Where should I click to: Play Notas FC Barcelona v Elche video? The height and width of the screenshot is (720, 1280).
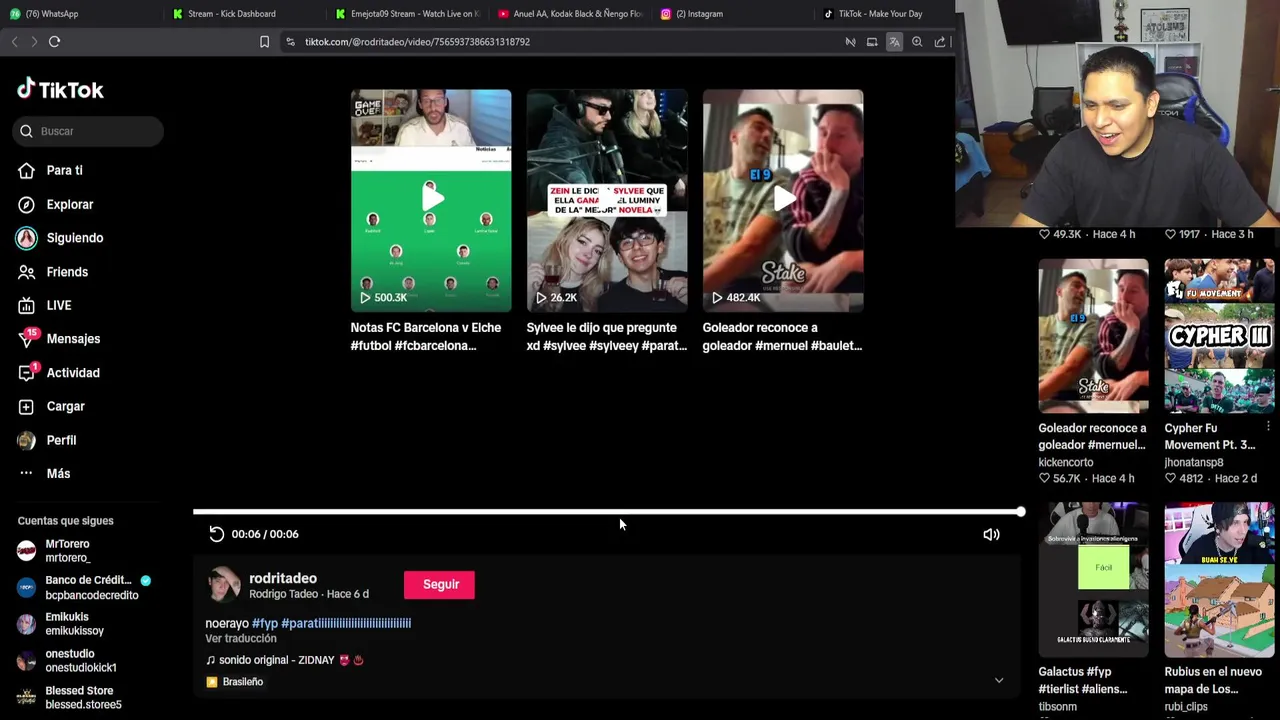coord(431,200)
